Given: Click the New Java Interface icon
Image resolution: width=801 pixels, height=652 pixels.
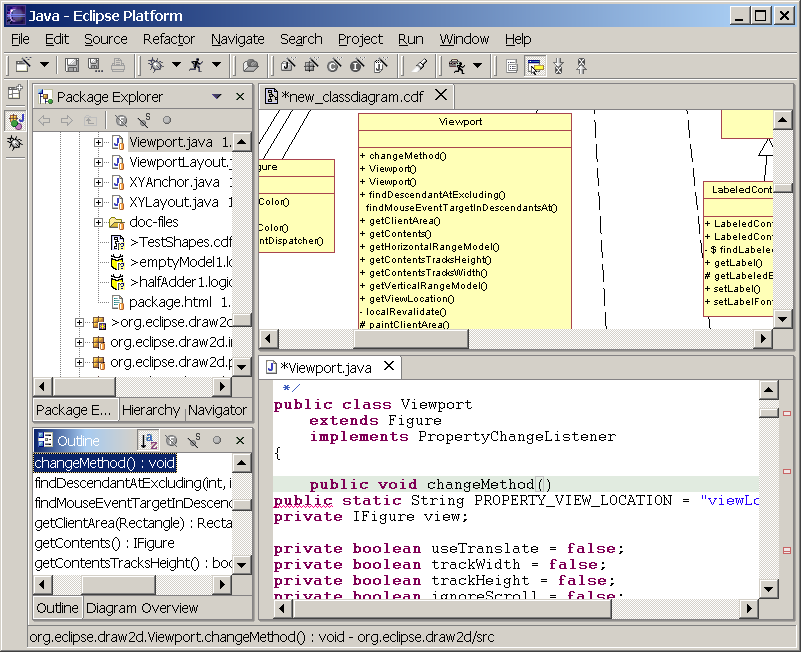Looking at the screenshot, I should [x=357, y=65].
